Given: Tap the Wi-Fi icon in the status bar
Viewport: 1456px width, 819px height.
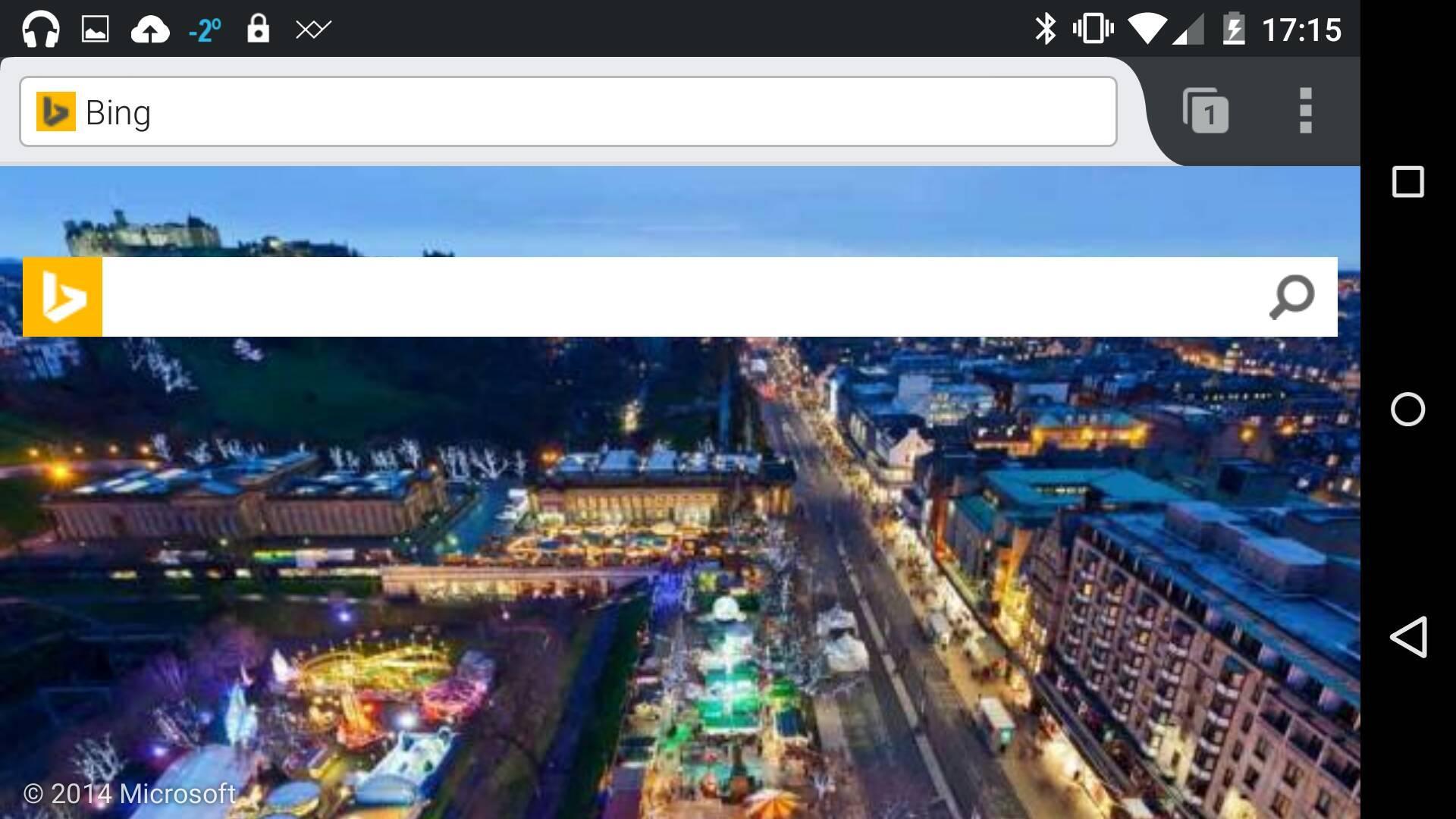Looking at the screenshot, I should tap(1147, 29).
